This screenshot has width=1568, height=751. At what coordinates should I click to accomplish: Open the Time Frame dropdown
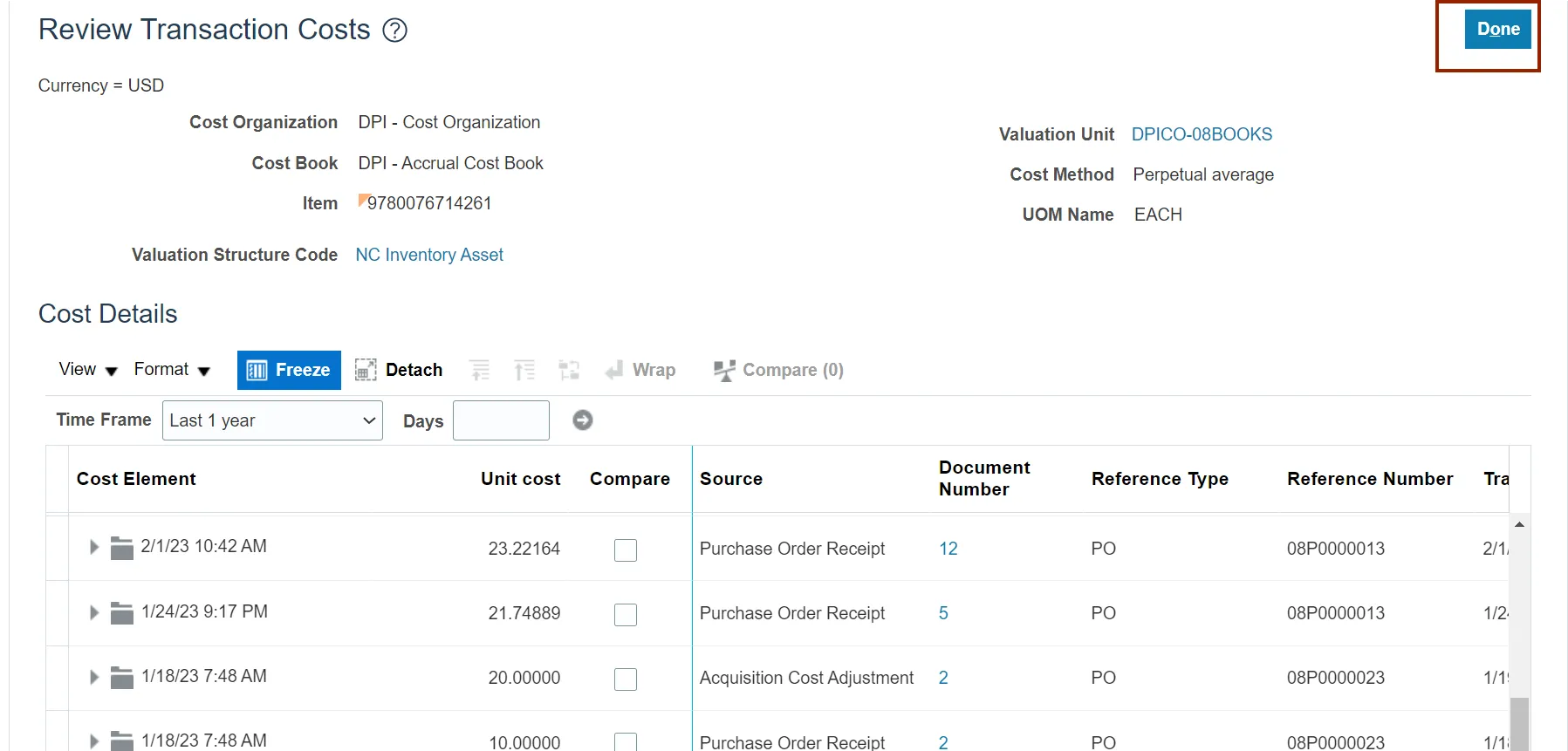(x=272, y=420)
